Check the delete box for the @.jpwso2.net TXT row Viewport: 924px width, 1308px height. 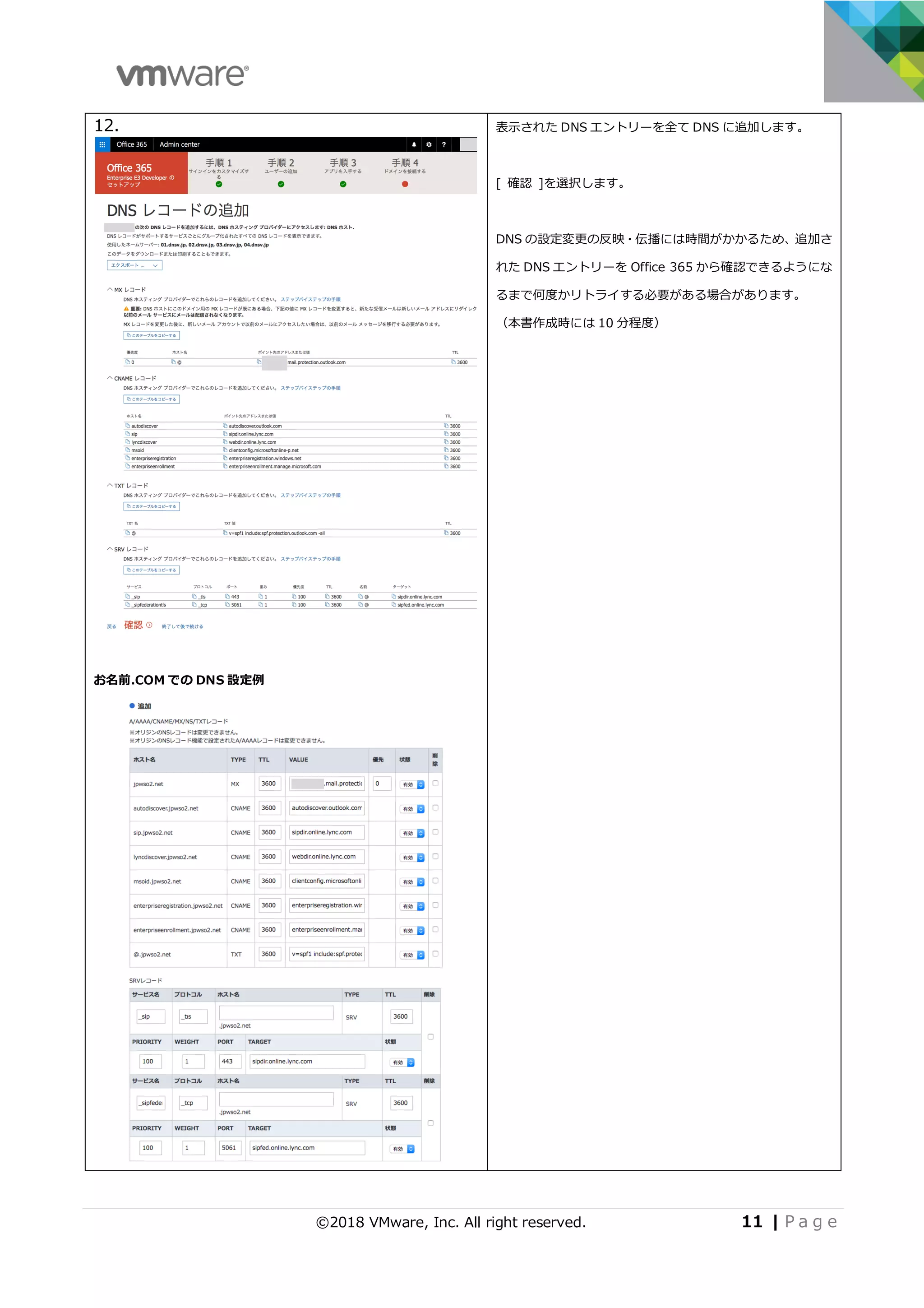[435, 954]
